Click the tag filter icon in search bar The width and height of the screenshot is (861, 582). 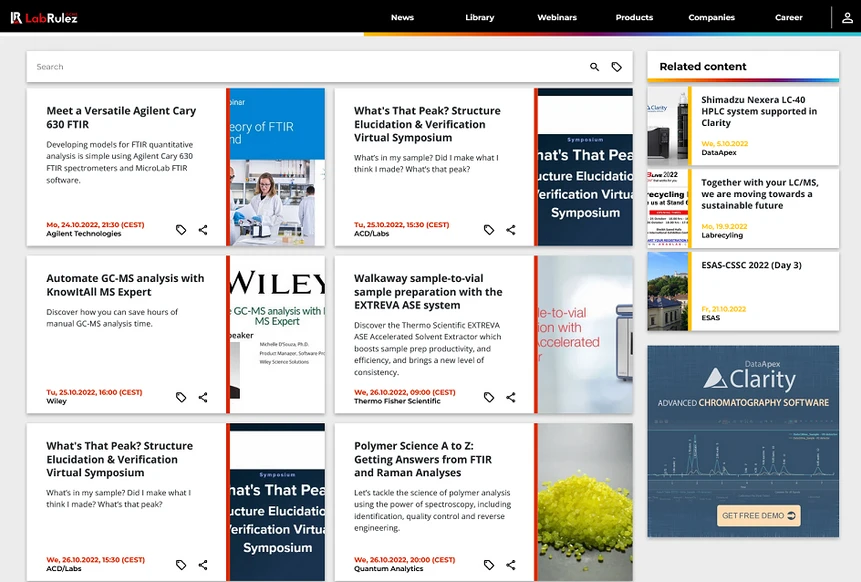click(x=617, y=67)
